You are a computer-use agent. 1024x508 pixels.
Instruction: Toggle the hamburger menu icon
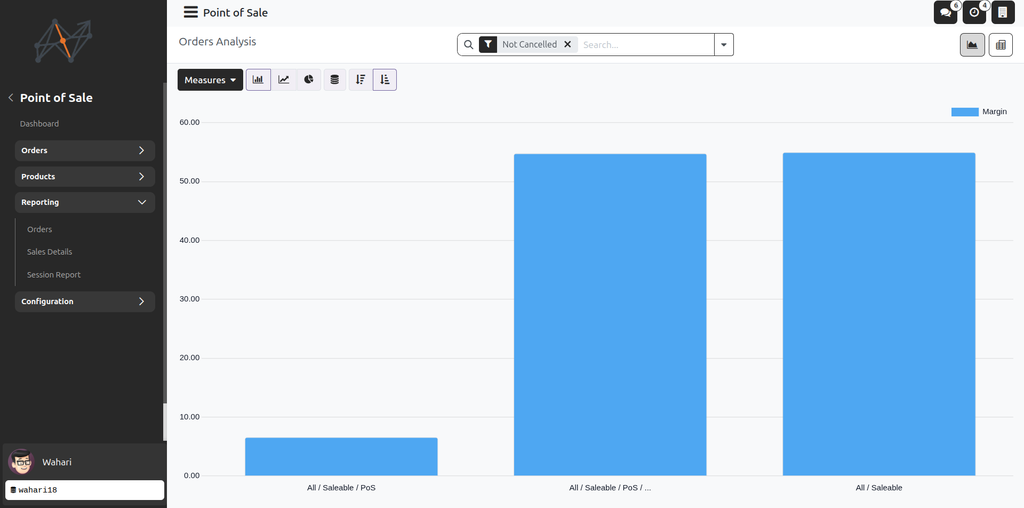190,12
